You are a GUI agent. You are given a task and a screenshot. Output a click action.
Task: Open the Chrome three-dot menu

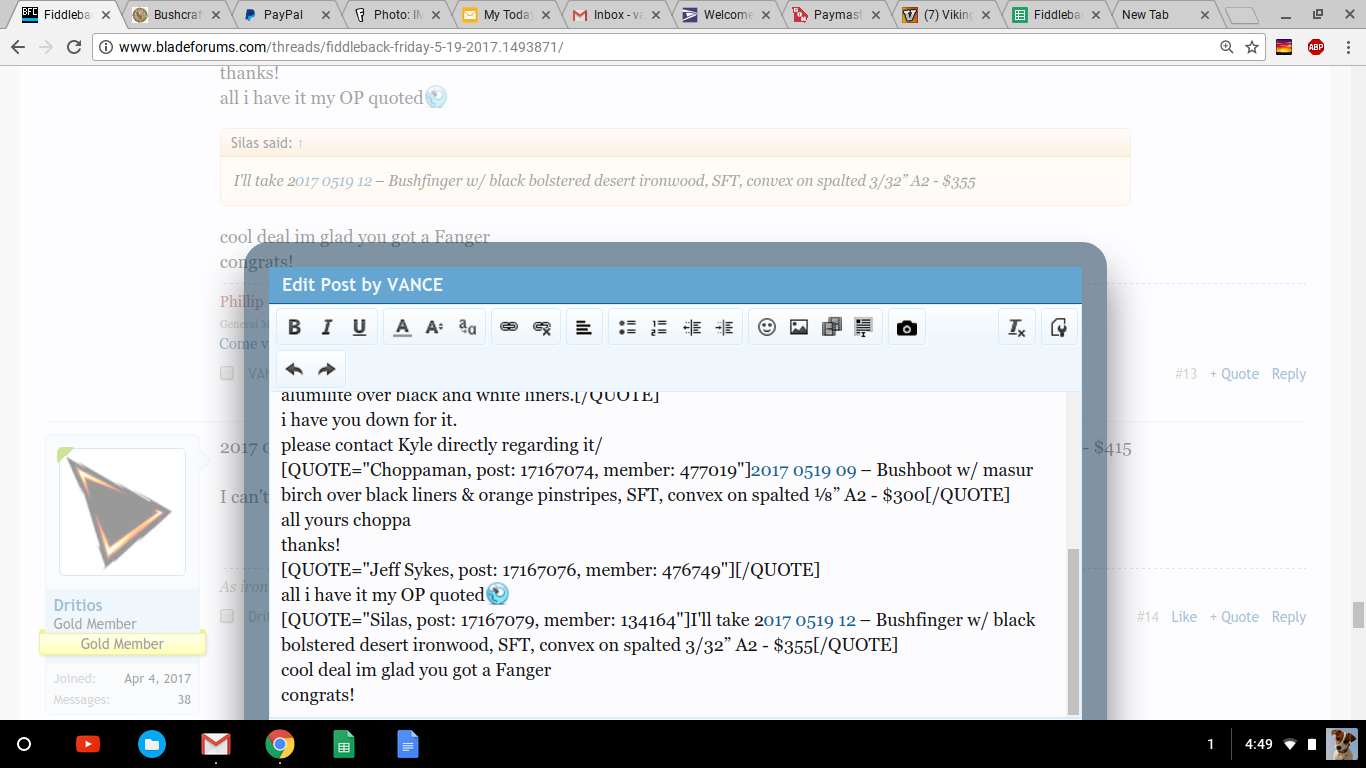click(1347, 47)
